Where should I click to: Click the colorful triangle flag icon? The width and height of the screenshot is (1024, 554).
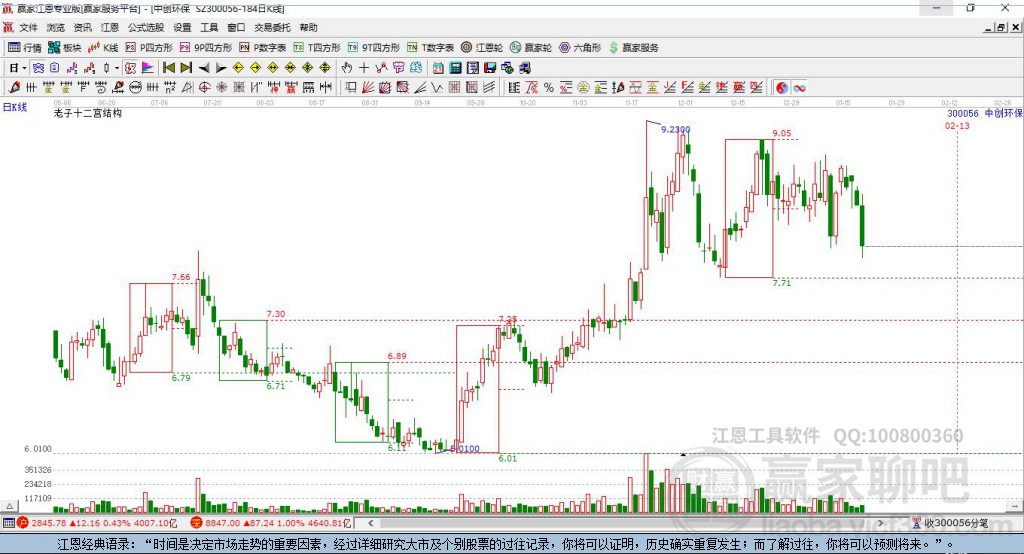pos(148,68)
